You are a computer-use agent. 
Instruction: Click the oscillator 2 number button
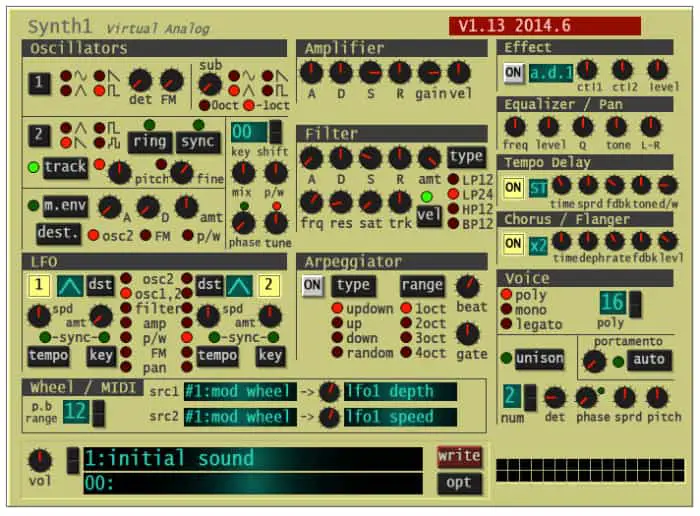(x=39, y=135)
